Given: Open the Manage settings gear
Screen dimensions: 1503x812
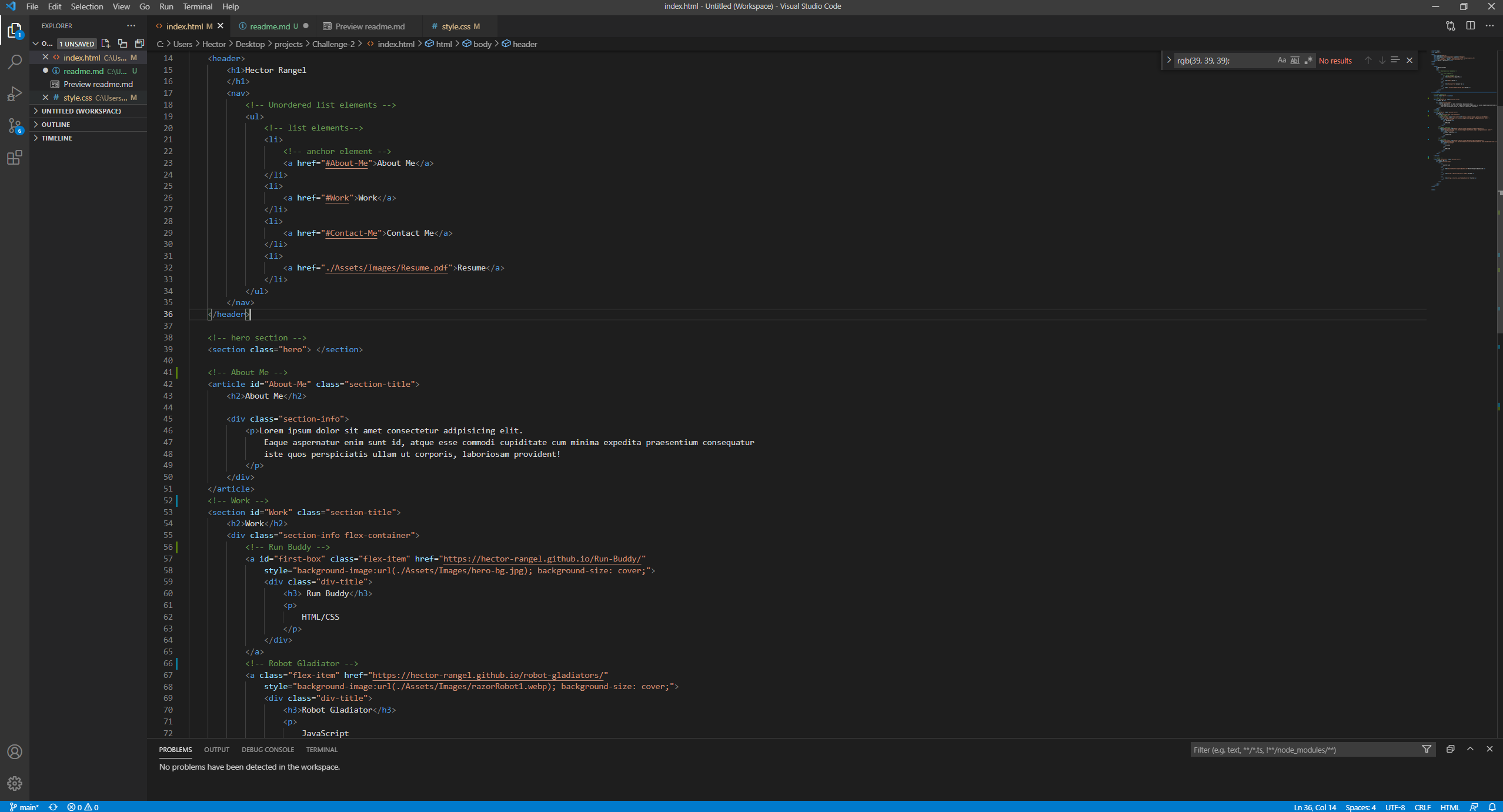Looking at the screenshot, I should 14,783.
